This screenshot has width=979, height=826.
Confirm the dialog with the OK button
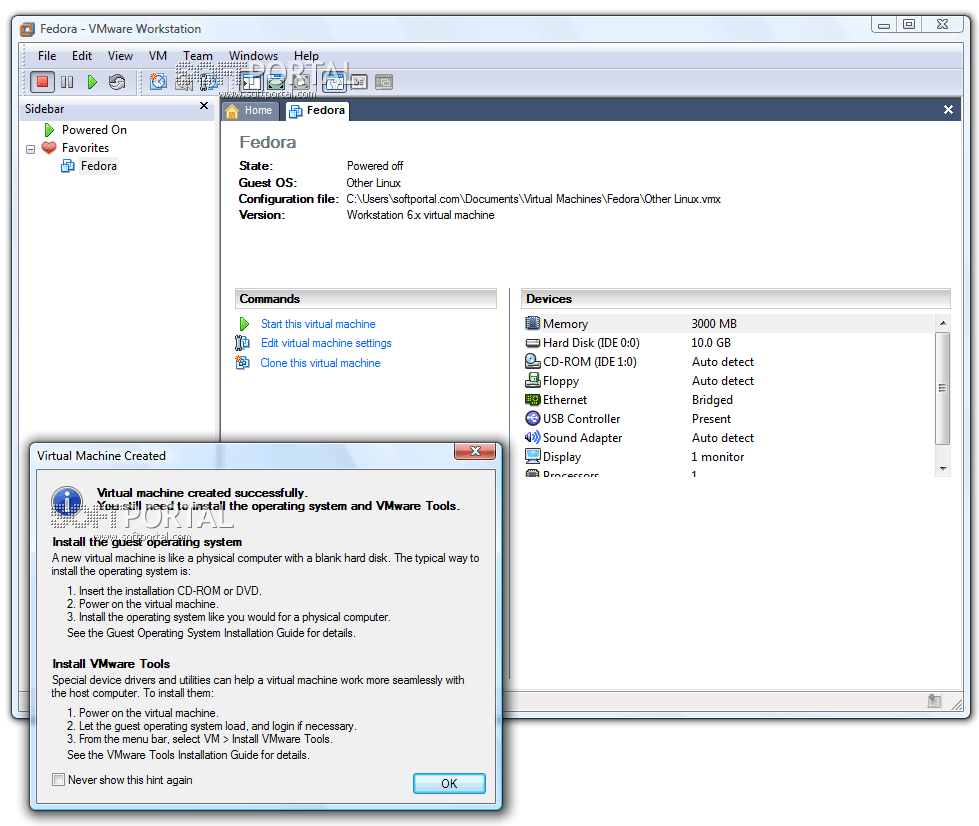point(449,784)
